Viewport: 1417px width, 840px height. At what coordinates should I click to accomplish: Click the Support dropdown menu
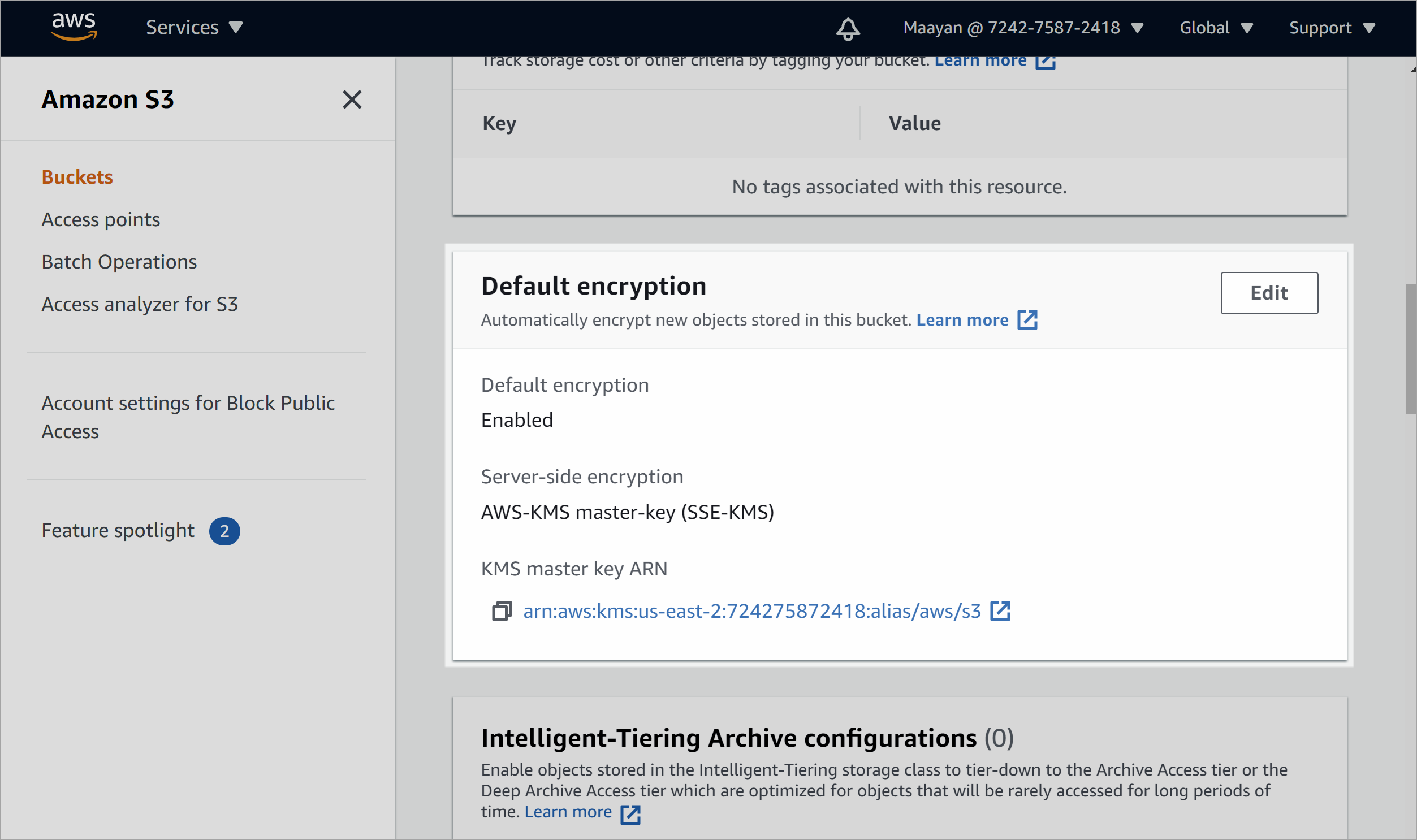pos(1333,28)
